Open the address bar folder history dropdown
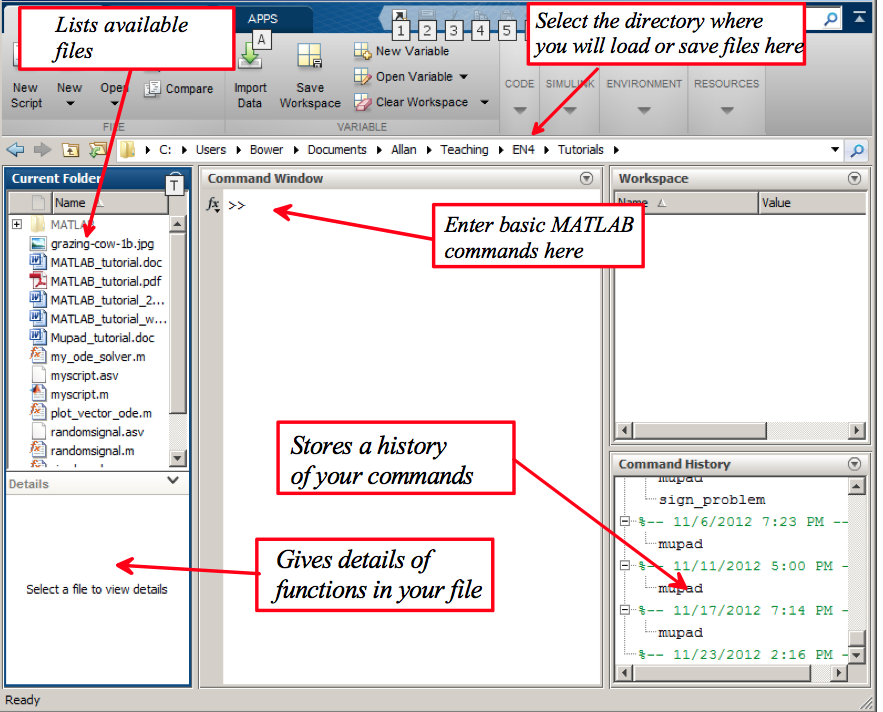 (835, 150)
